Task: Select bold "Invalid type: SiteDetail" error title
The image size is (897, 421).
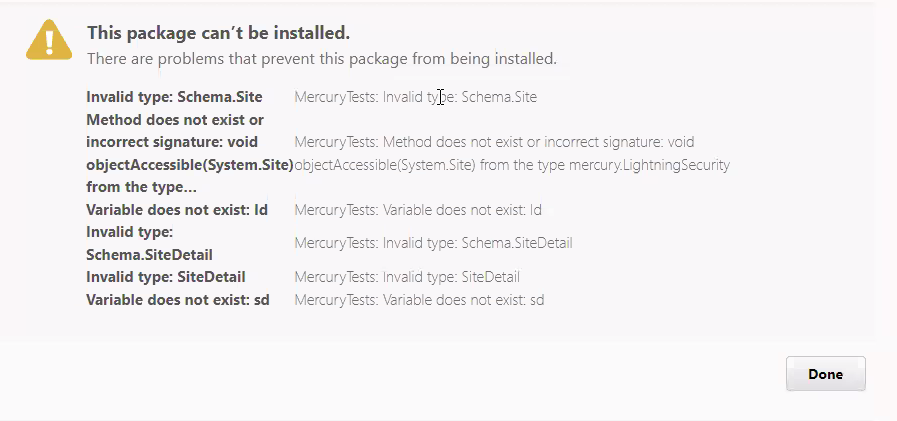Action: click(x=166, y=277)
